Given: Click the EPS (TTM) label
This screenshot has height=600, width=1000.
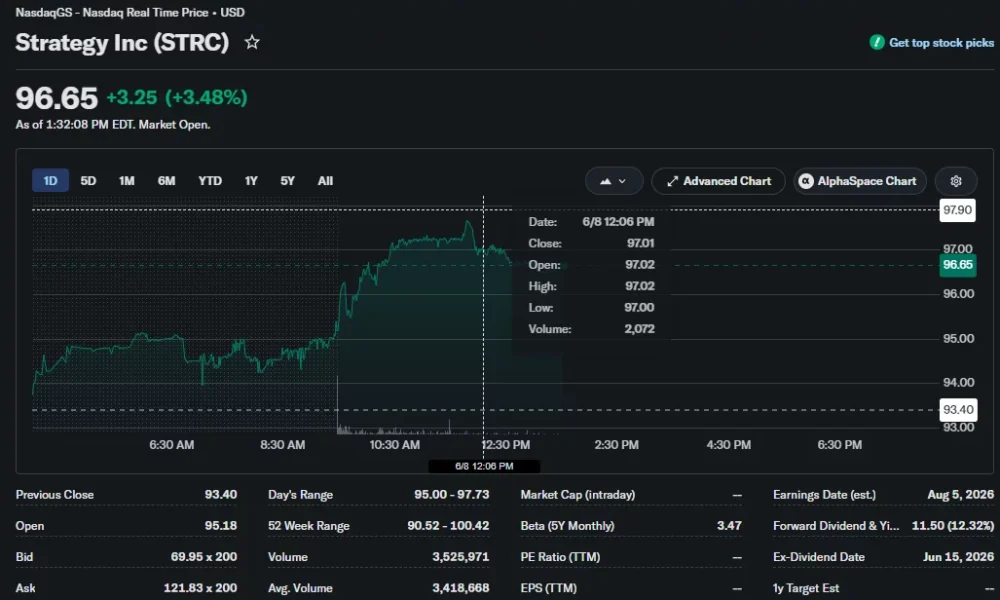Looking at the screenshot, I should click(x=548, y=588).
